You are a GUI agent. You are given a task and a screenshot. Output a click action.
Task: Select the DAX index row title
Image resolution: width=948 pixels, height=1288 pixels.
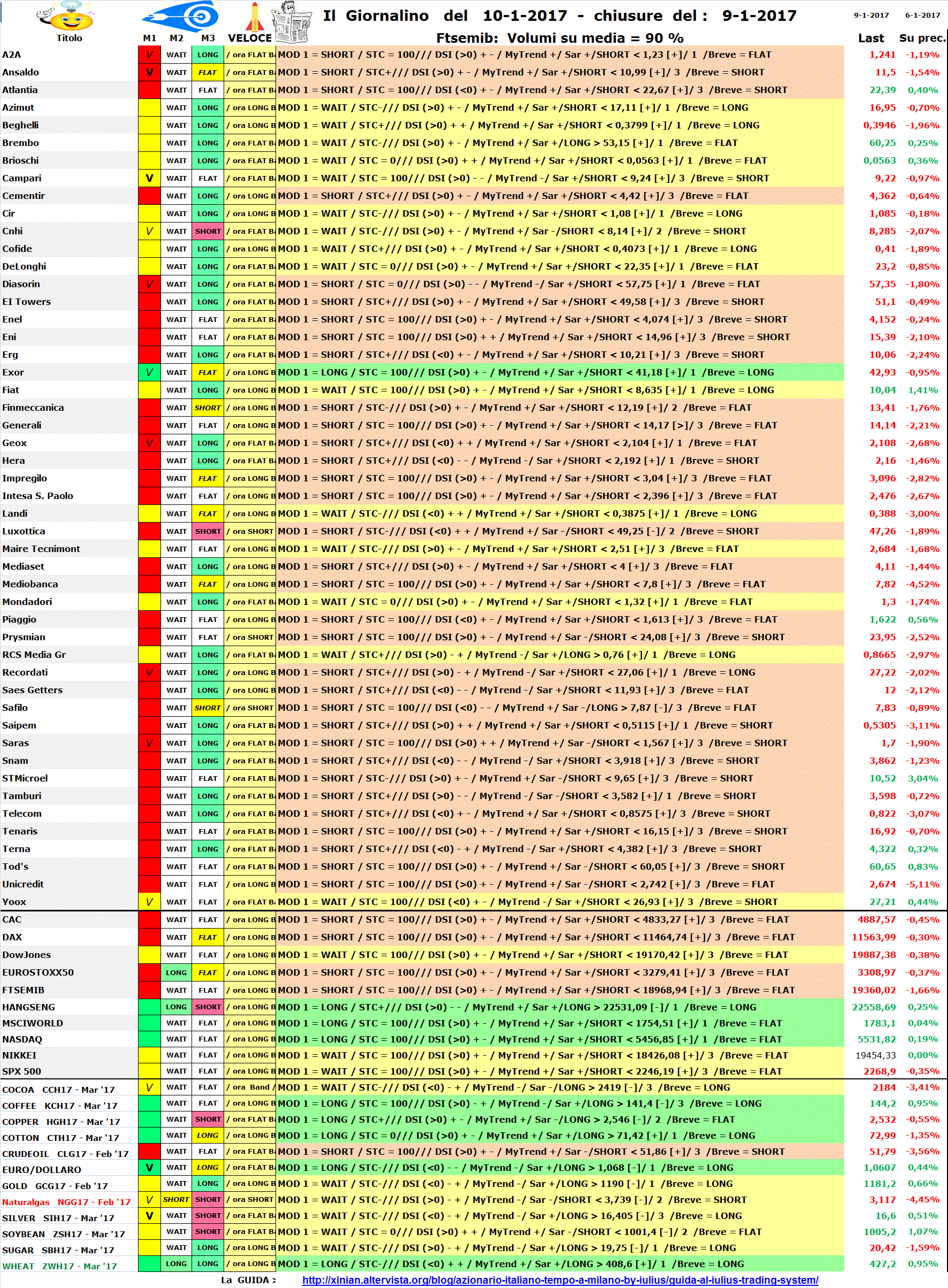(x=12, y=938)
